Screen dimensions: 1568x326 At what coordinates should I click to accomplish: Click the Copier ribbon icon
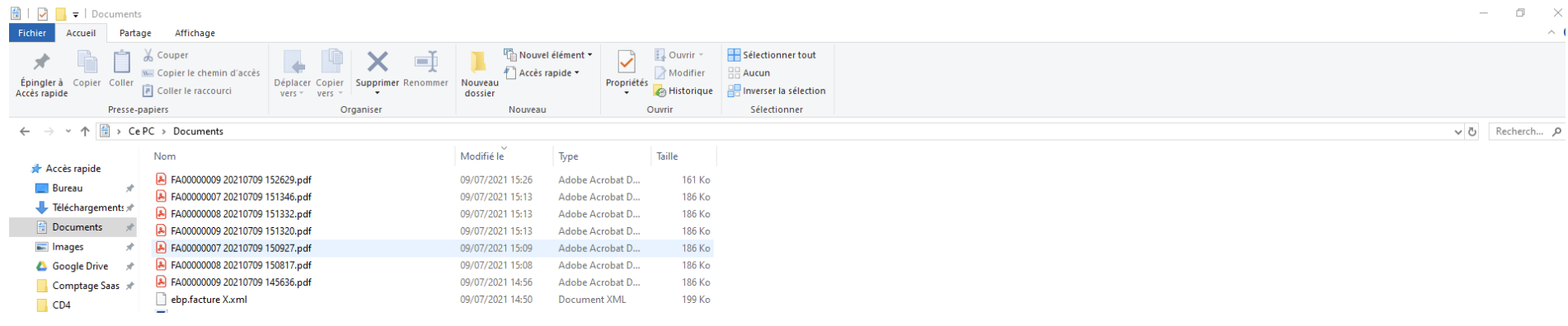pyautogui.click(x=87, y=62)
